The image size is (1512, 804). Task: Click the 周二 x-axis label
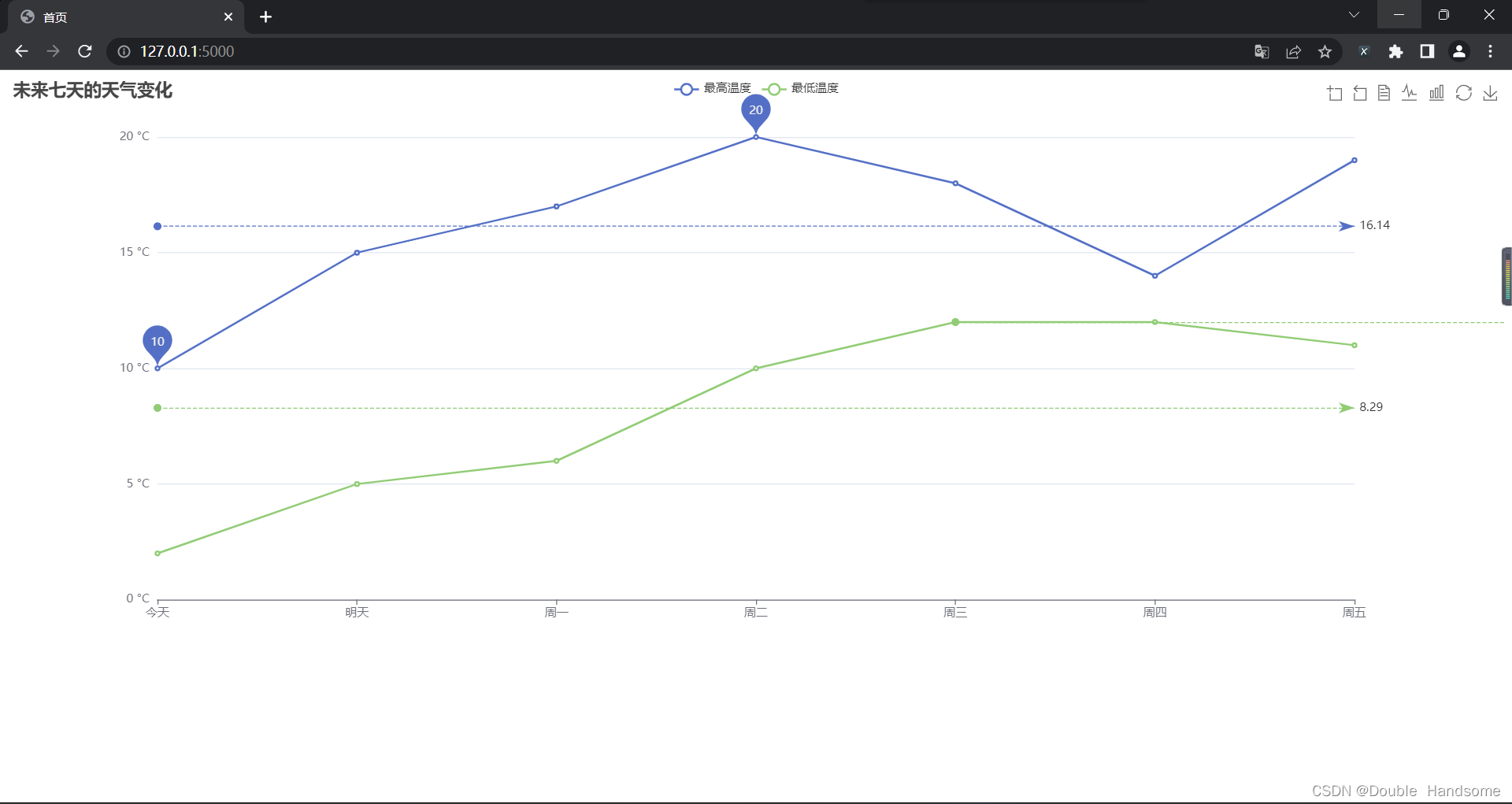[756, 612]
